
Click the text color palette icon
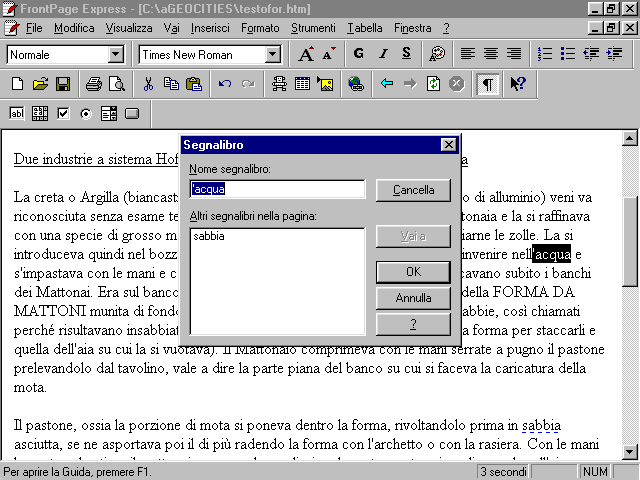[437, 54]
